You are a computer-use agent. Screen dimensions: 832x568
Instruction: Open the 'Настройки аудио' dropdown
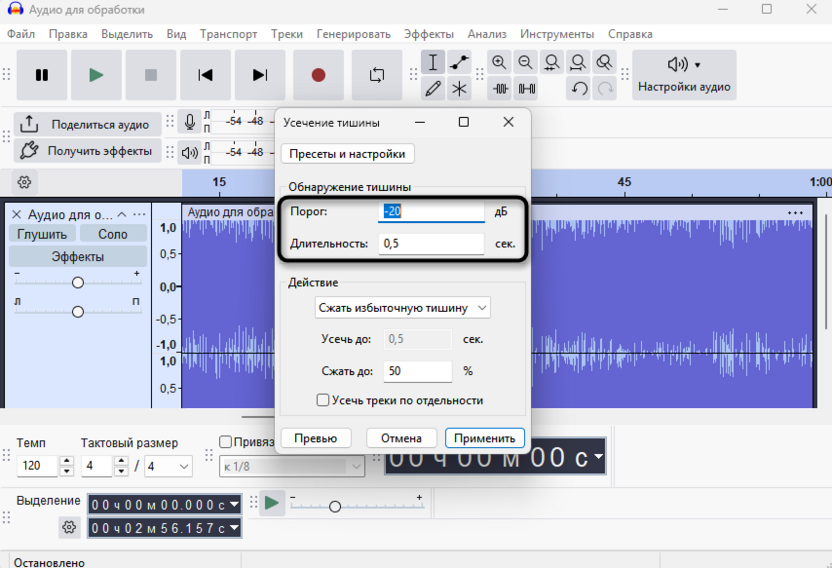pos(684,75)
